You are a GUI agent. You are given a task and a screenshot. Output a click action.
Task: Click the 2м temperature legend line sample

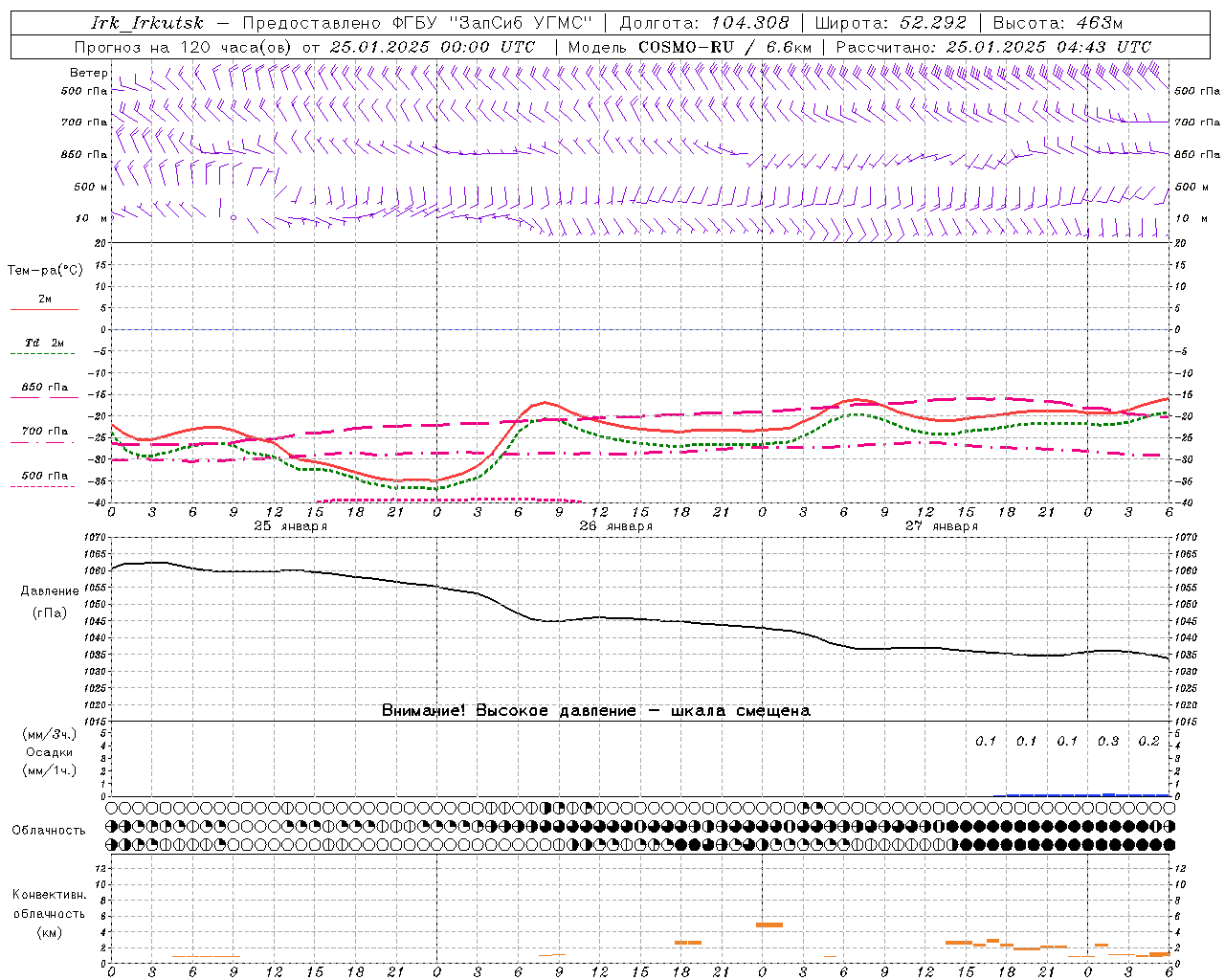tap(44, 309)
